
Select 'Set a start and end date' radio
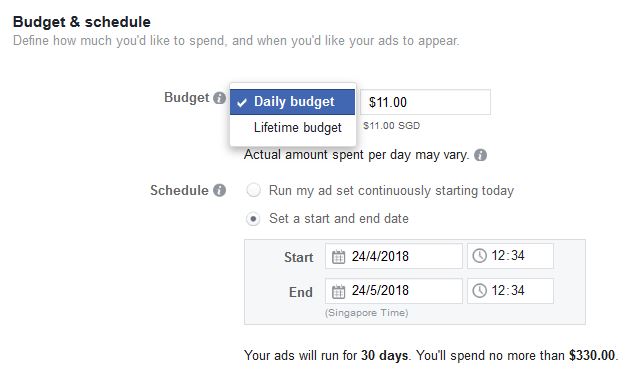253,219
